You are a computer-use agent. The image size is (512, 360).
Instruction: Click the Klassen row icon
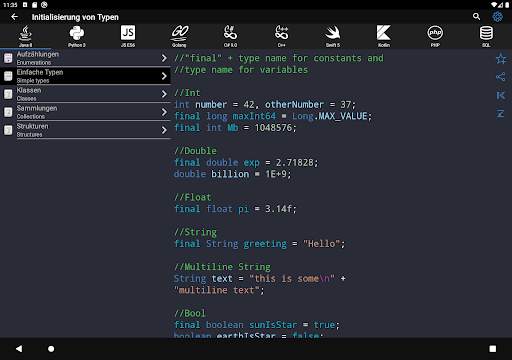tap(8, 94)
